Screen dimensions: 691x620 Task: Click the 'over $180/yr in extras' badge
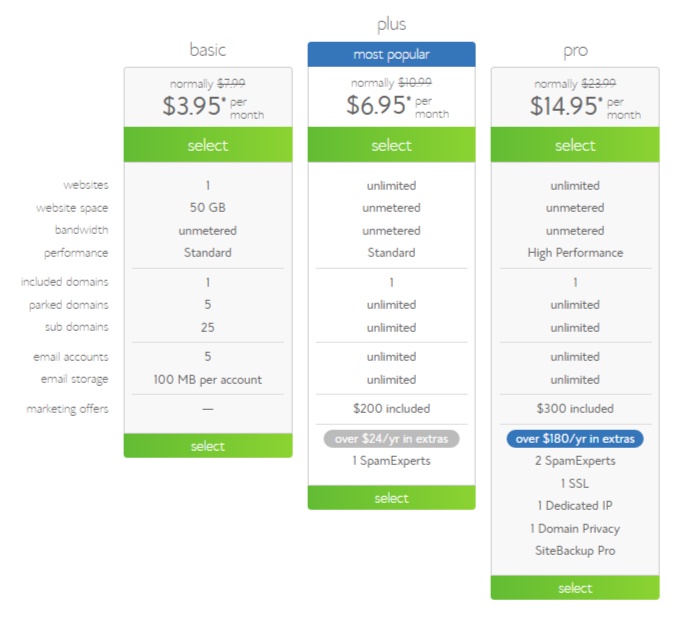pos(575,438)
